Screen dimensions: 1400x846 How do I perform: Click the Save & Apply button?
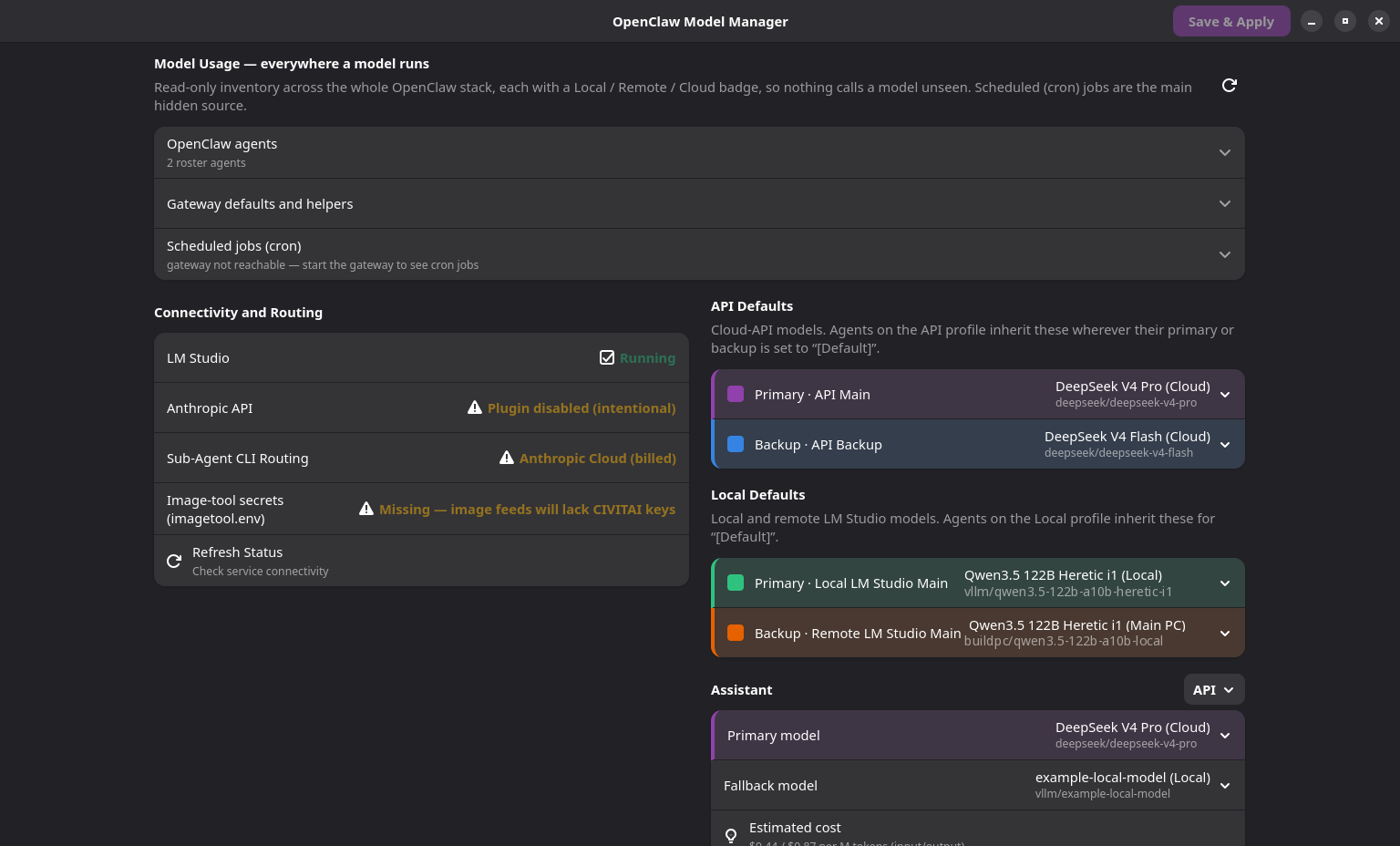(x=1230, y=21)
